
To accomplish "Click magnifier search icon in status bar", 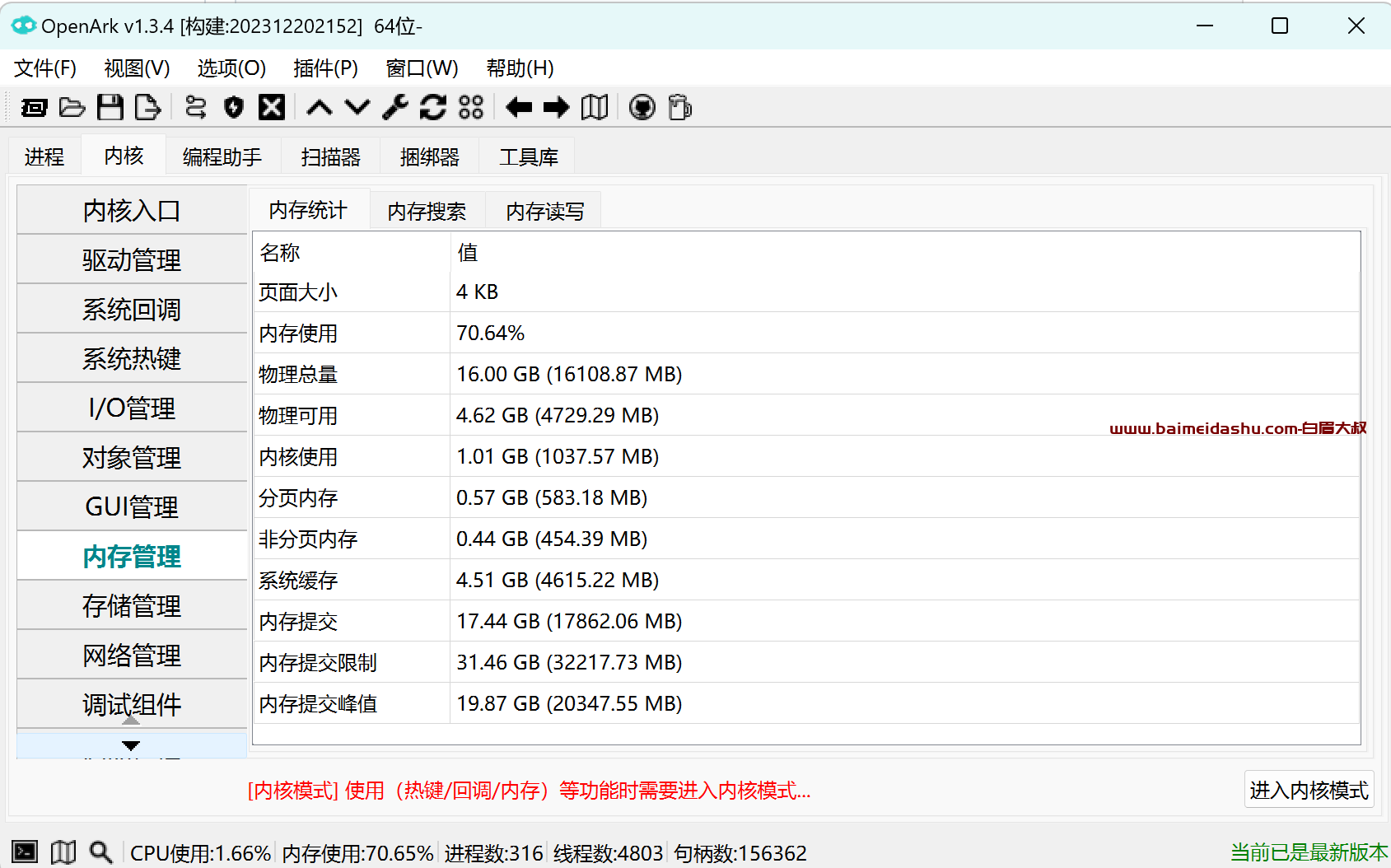I will [x=101, y=852].
